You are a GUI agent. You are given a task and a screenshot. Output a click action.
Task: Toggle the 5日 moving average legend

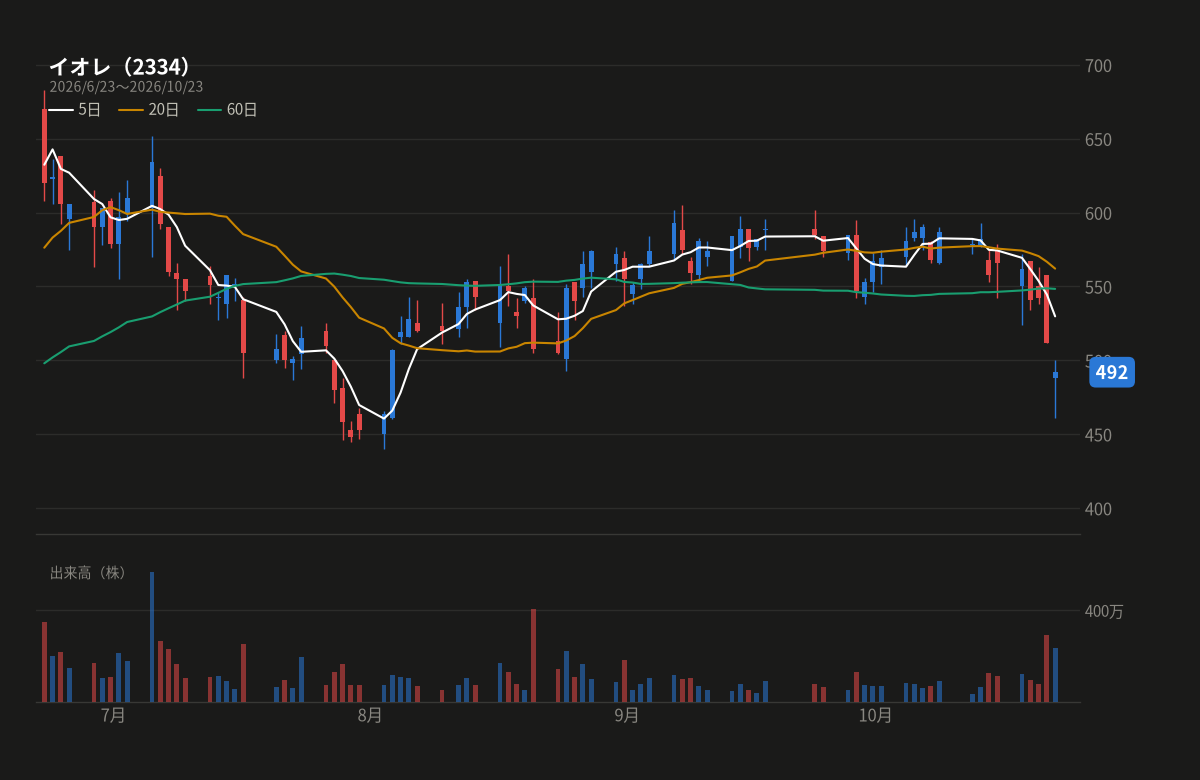(x=75, y=110)
